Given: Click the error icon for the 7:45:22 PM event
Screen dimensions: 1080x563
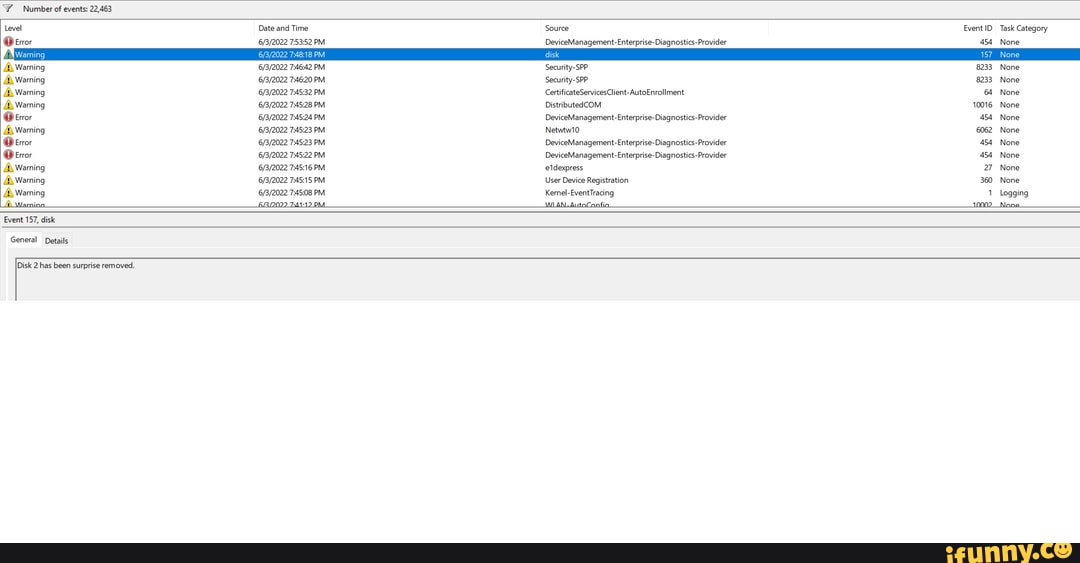Looking at the screenshot, I should click(9, 155).
